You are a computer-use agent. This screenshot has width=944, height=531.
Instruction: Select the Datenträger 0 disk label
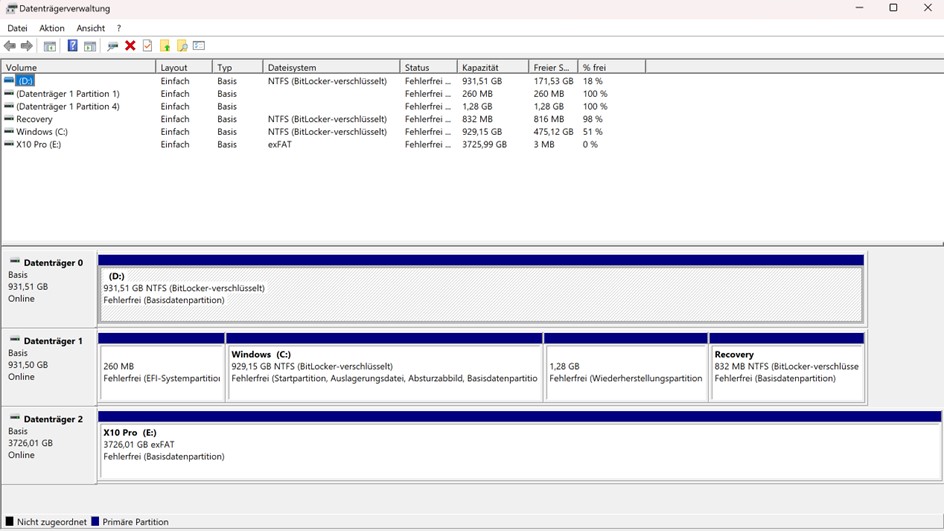click(53, 262)
